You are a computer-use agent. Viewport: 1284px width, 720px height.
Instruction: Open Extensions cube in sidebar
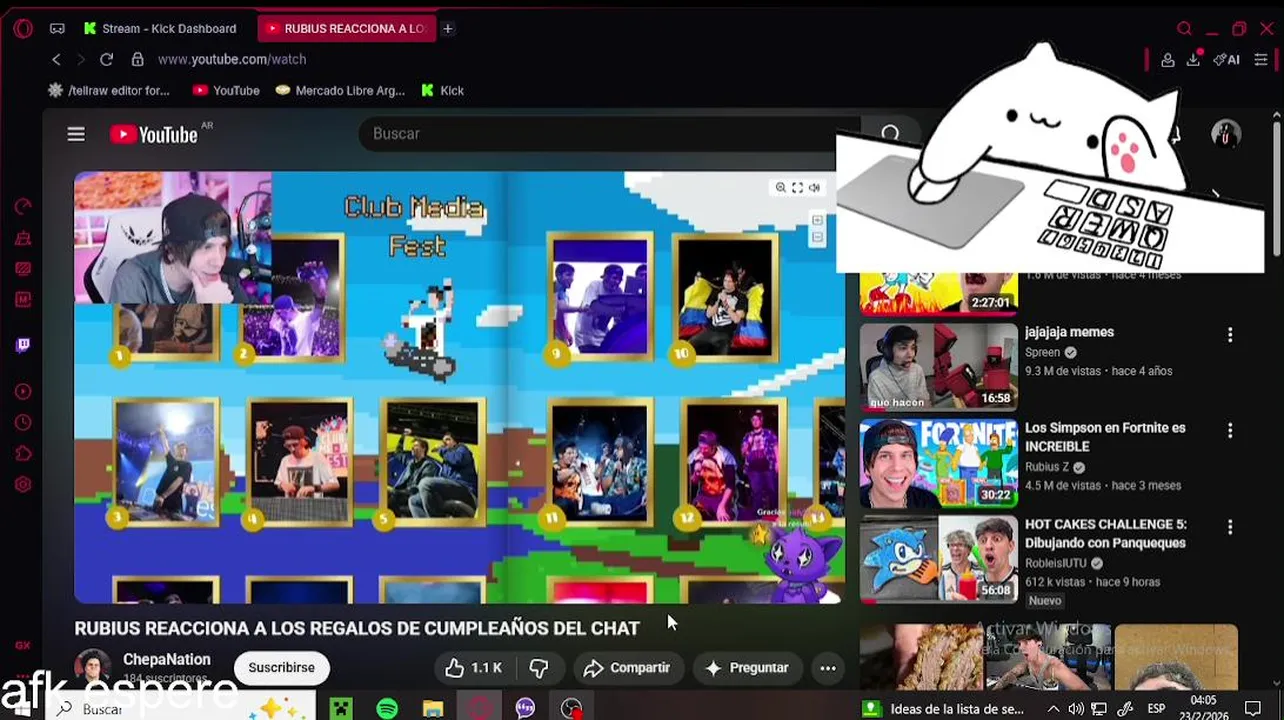coord(23,454)
